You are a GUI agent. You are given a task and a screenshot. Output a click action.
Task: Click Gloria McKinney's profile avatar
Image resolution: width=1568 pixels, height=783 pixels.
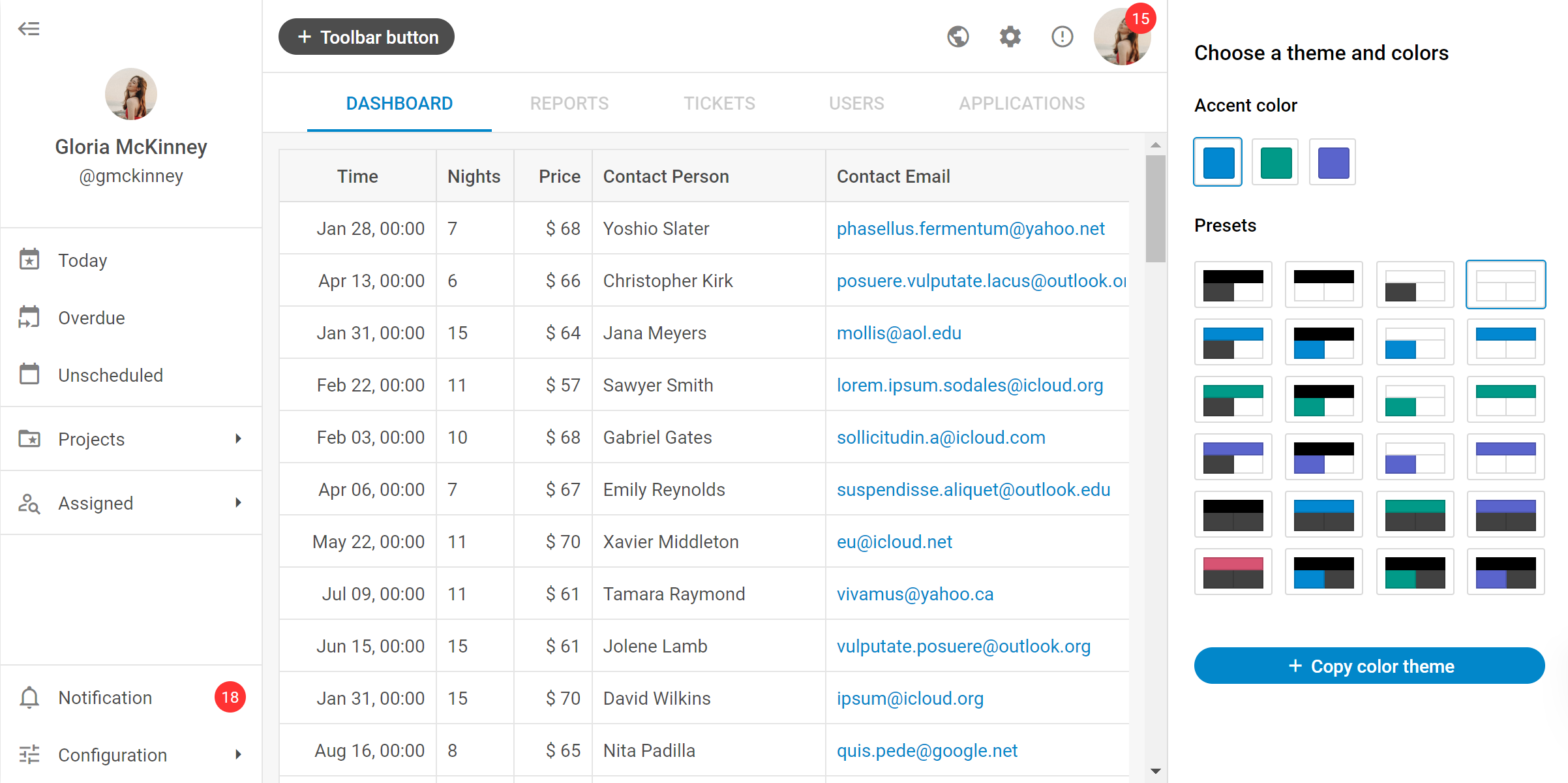point(131,94)
